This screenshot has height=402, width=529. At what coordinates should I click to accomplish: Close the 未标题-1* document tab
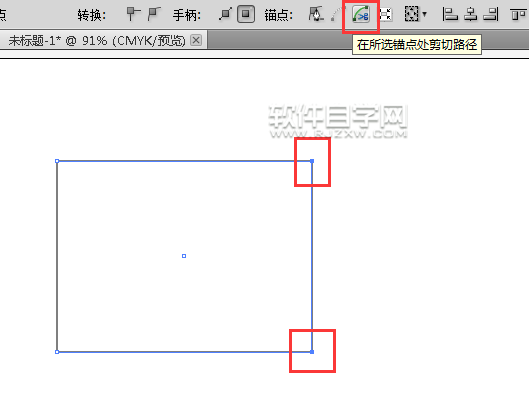click(x=196, y=40)
